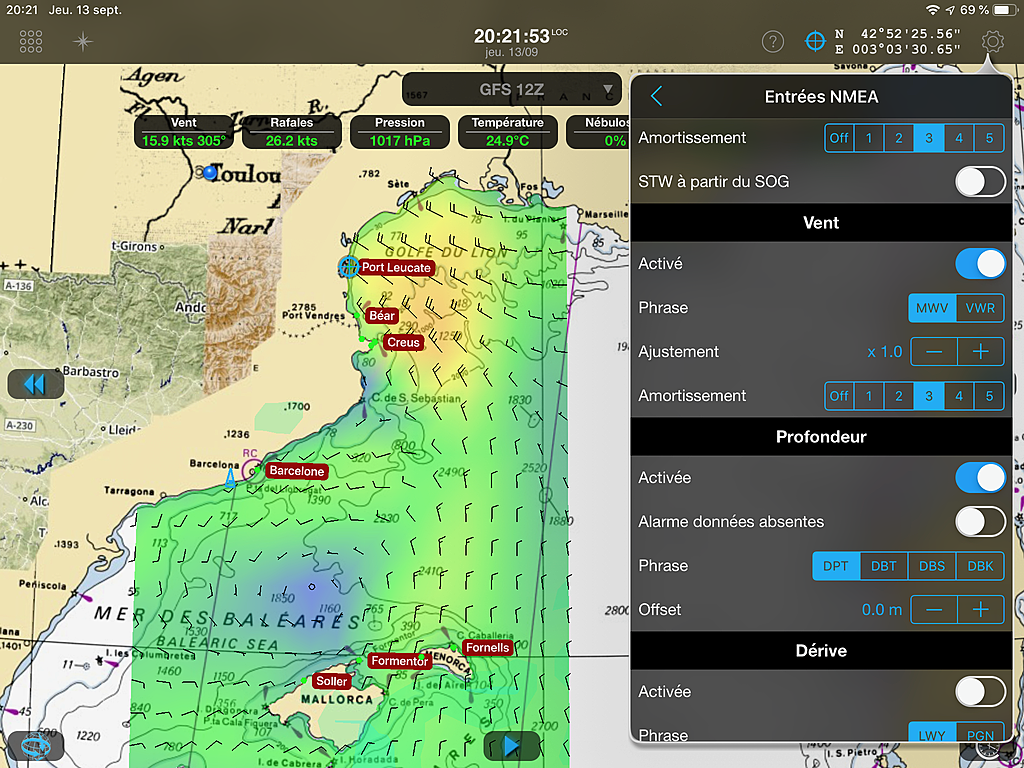
Task: Tap the 20:21:53 clock display
Action: [x=512, y=35]
